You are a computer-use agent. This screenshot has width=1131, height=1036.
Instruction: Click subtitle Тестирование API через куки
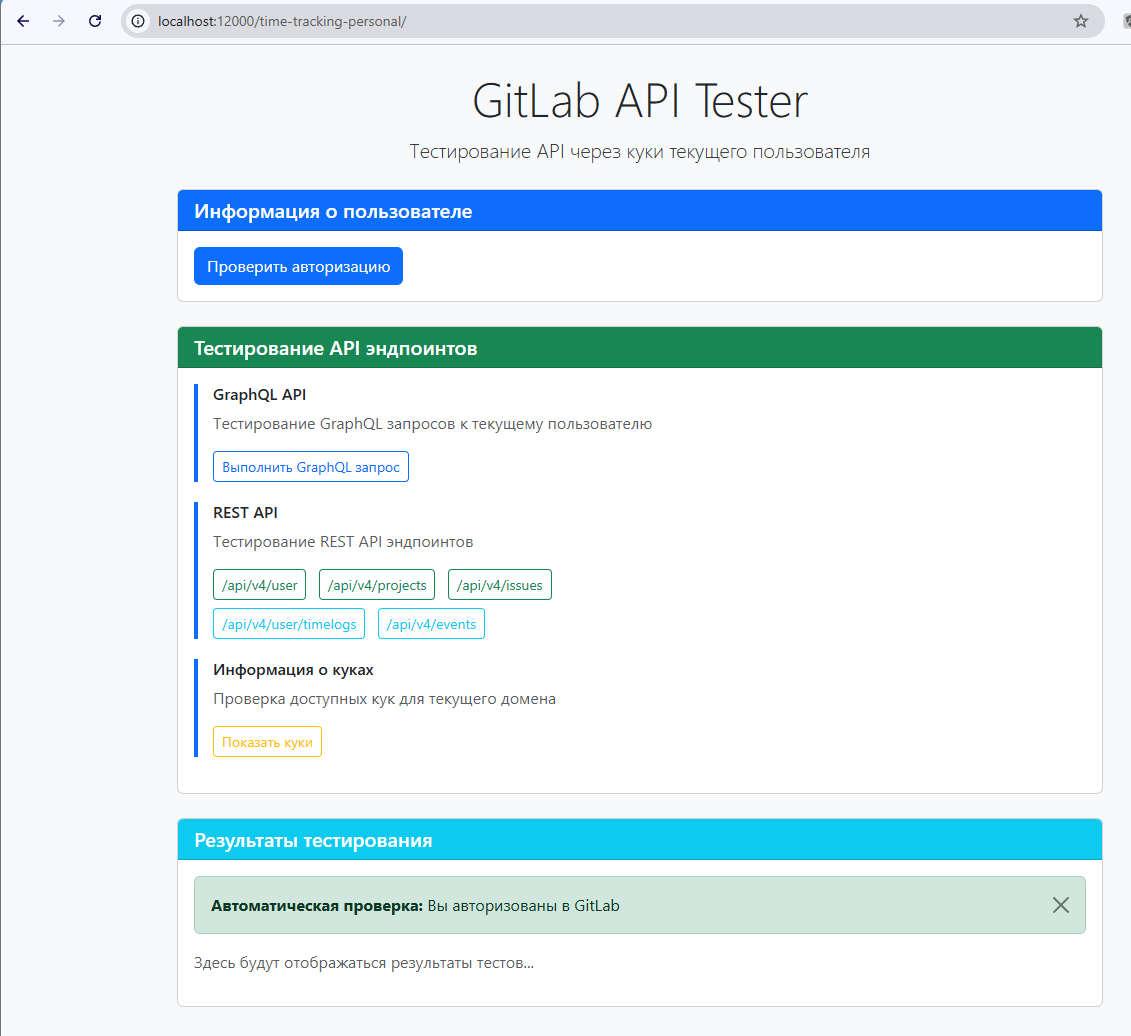coord(640,152)
